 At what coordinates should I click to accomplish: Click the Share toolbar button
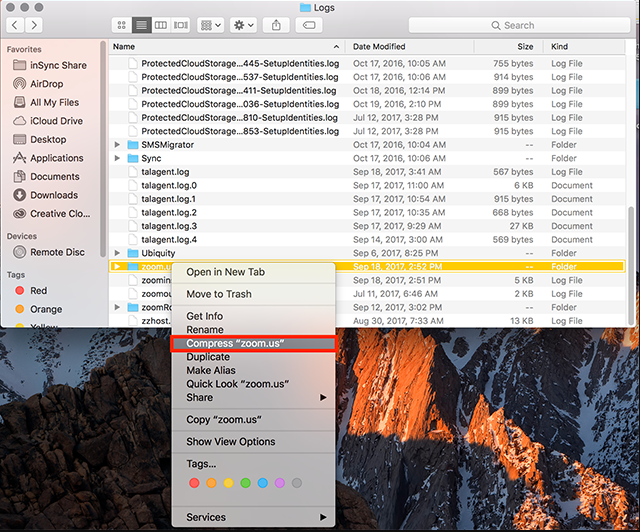coord(276,25)
